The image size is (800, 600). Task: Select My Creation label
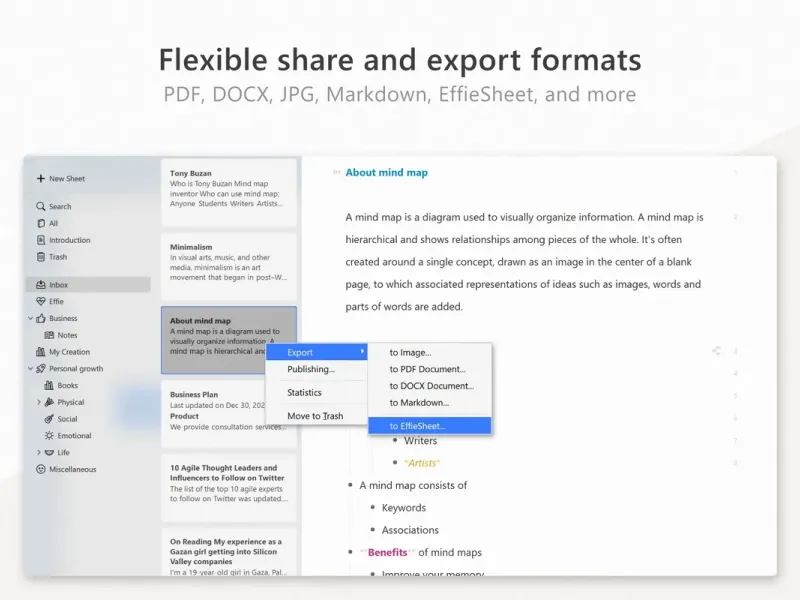(x=69, y=352)
